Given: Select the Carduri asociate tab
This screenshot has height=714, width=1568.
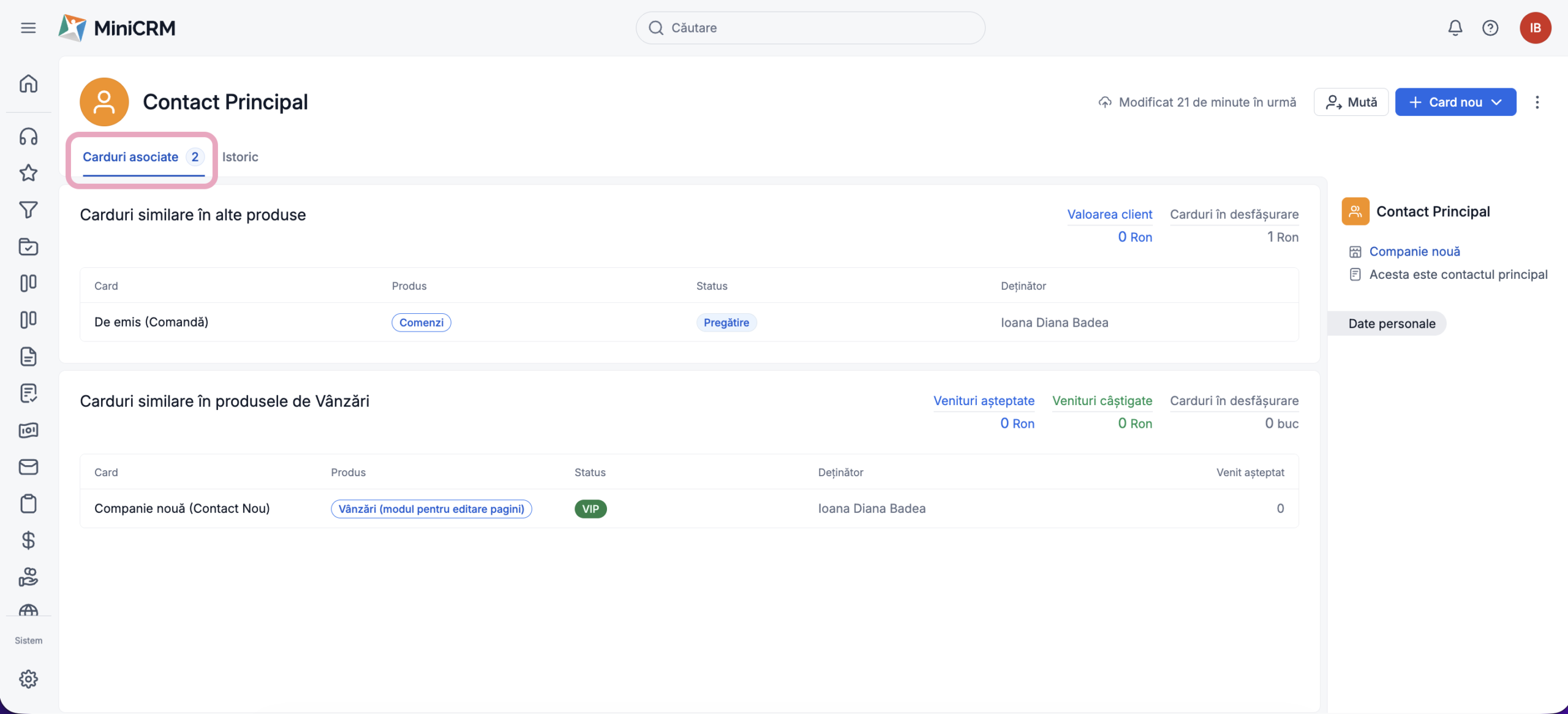Looking at the screenshot, I should 130,157.
